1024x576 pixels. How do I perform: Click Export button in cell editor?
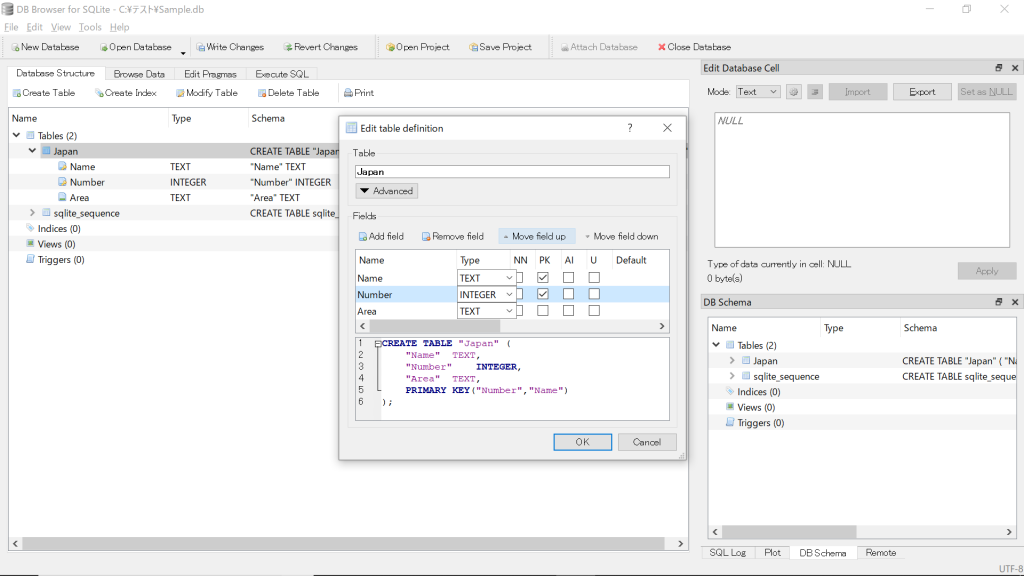click(922, 92)
